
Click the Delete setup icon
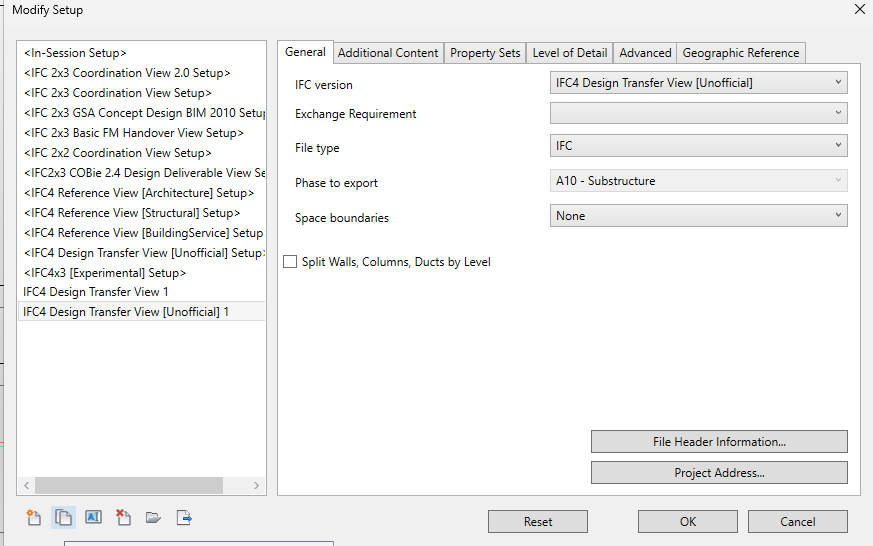123,518
